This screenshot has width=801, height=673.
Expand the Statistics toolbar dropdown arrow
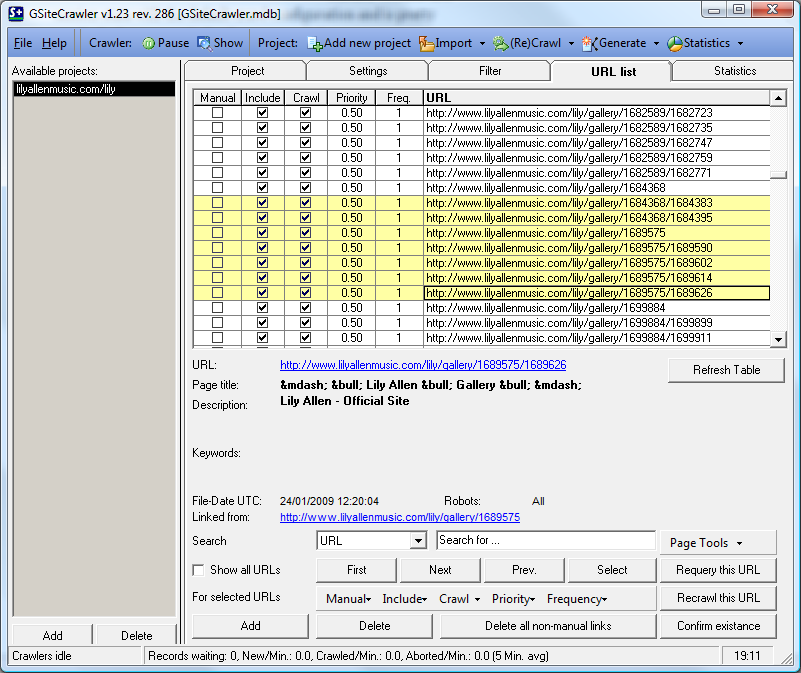point(740,44)
